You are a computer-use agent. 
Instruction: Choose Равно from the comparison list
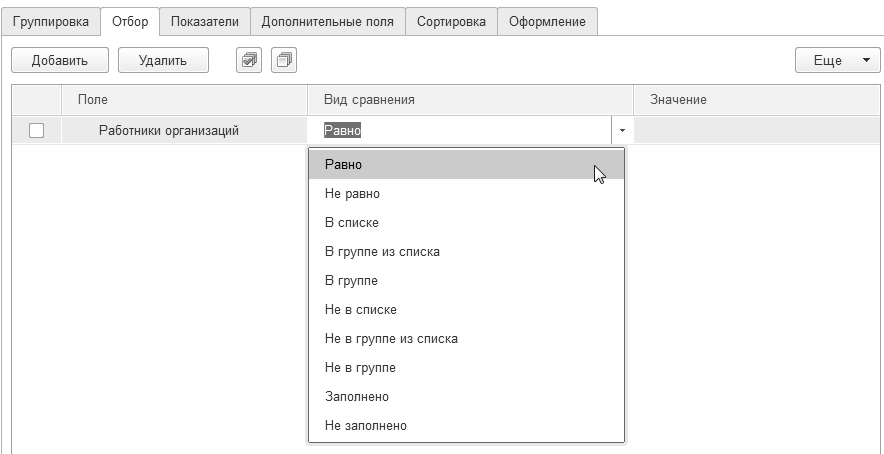tap(344, 165)
